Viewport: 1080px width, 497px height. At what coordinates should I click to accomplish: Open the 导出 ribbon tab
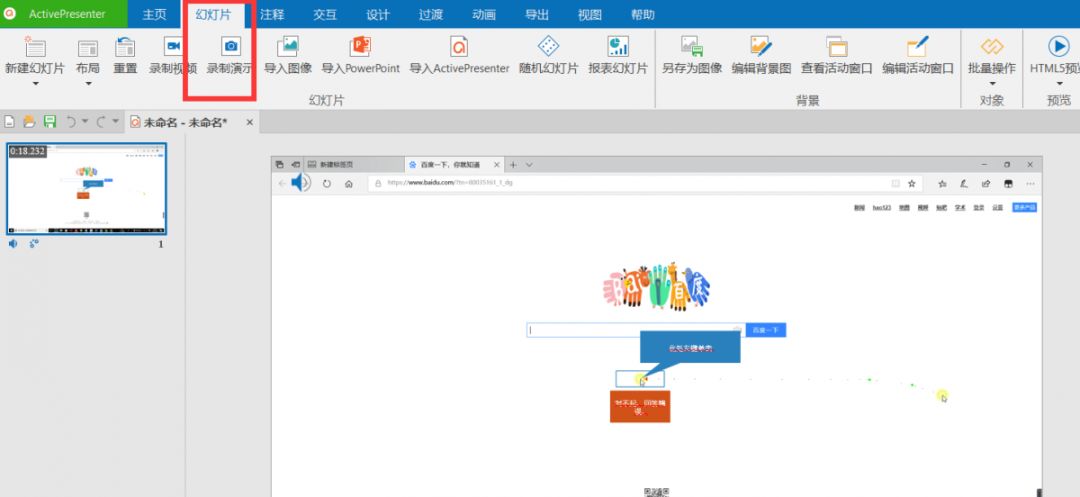pos(537,14)
